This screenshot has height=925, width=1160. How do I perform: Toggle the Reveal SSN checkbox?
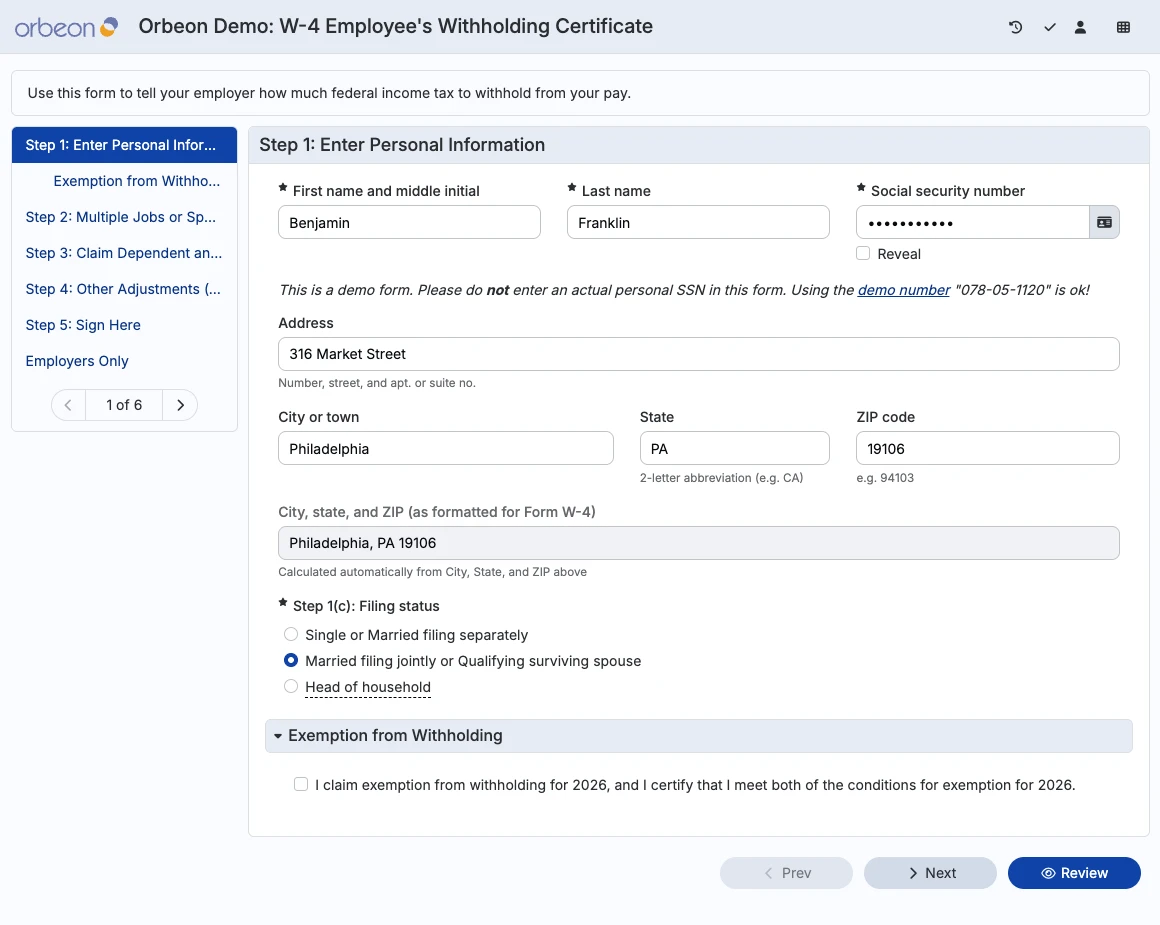(x=863, y=253)
